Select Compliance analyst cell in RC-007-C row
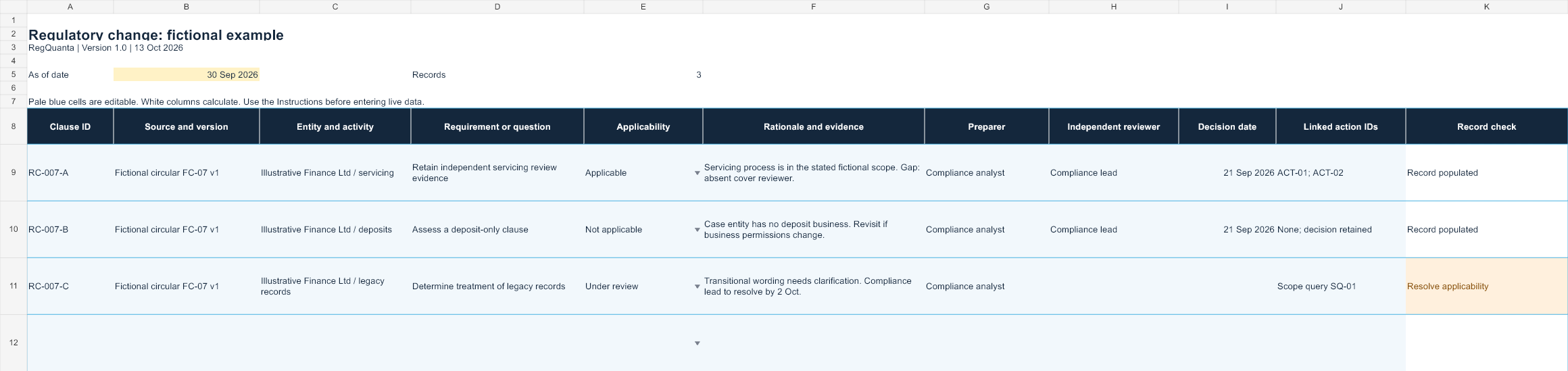 point(987,286)
